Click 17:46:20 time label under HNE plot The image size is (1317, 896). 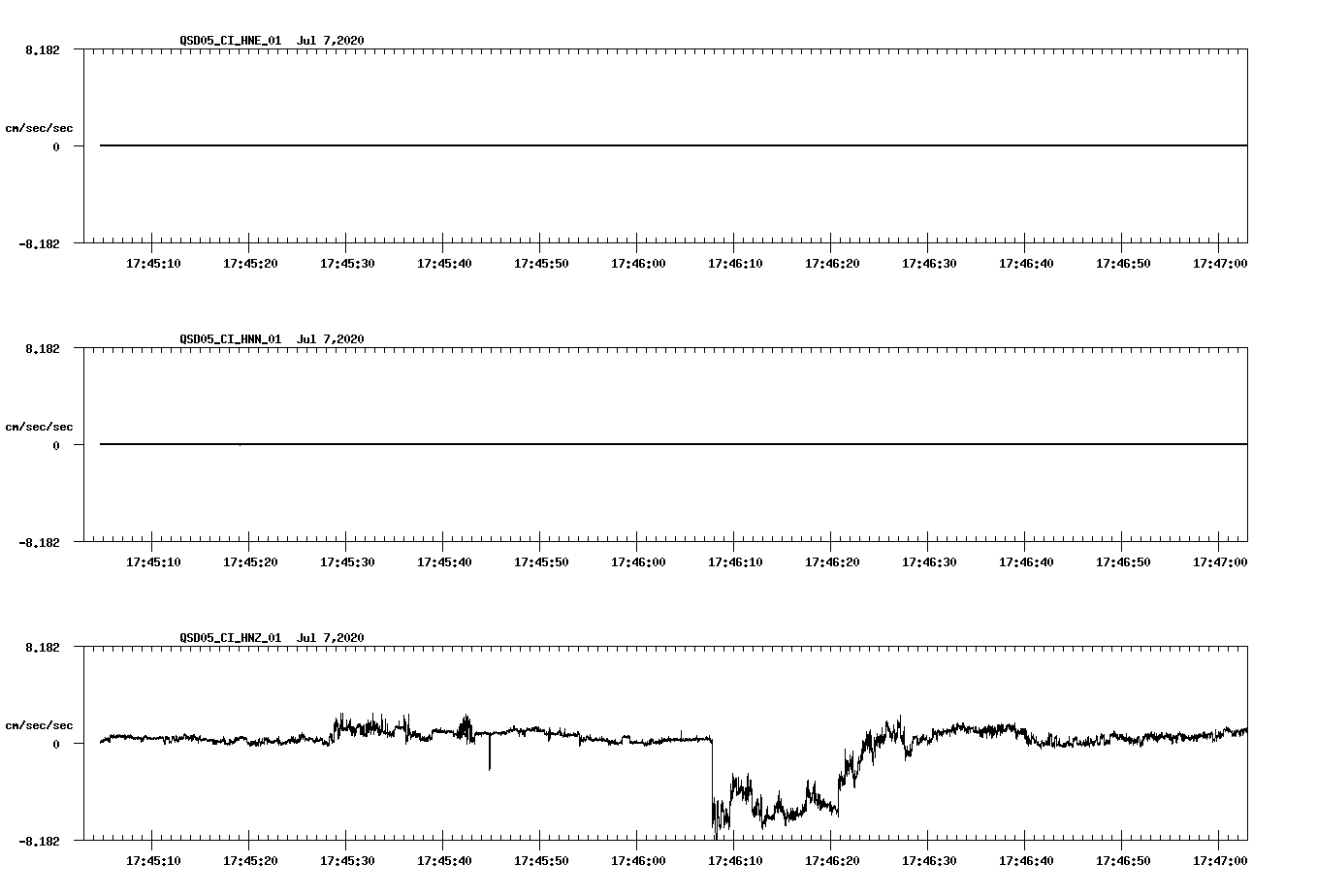pyautogui.click(x=832, y=264)
